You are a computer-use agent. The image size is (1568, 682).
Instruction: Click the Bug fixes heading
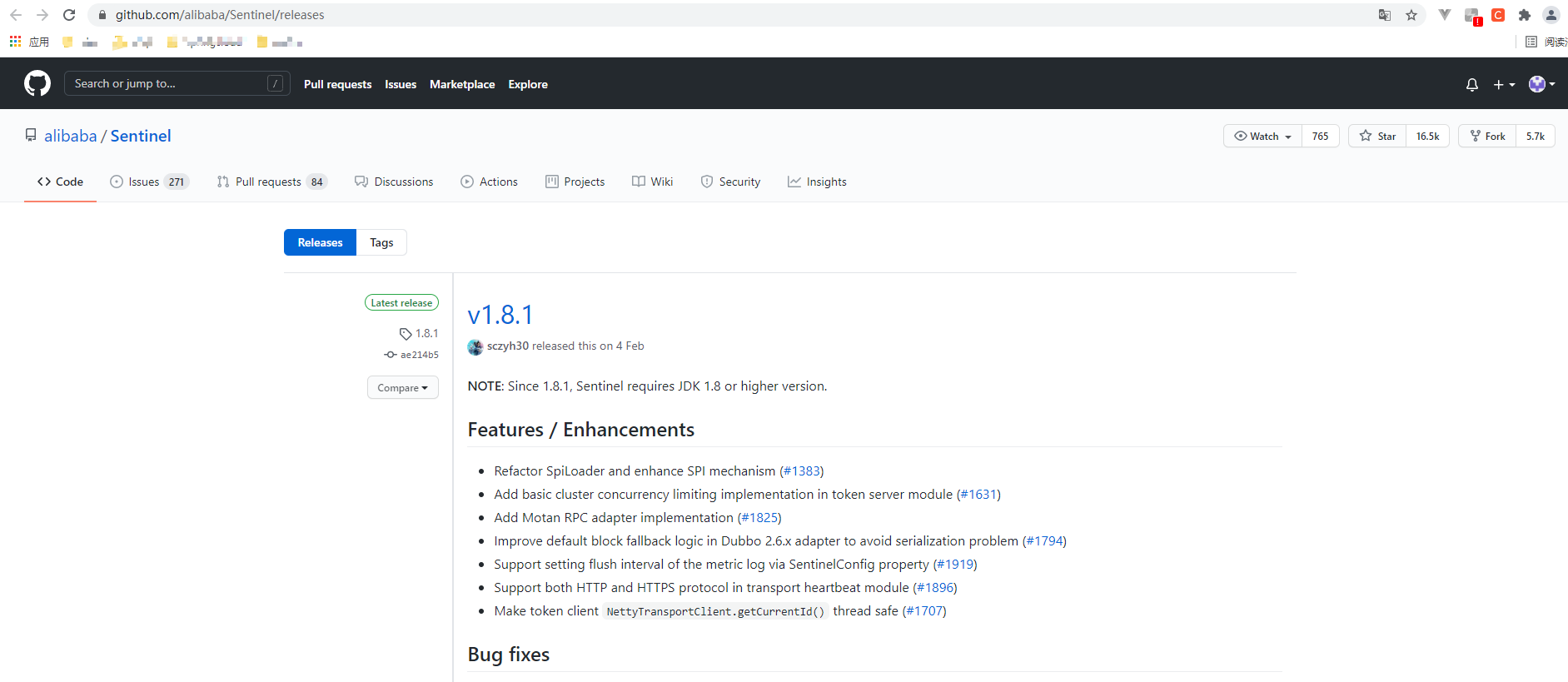(x=509, y=655)
